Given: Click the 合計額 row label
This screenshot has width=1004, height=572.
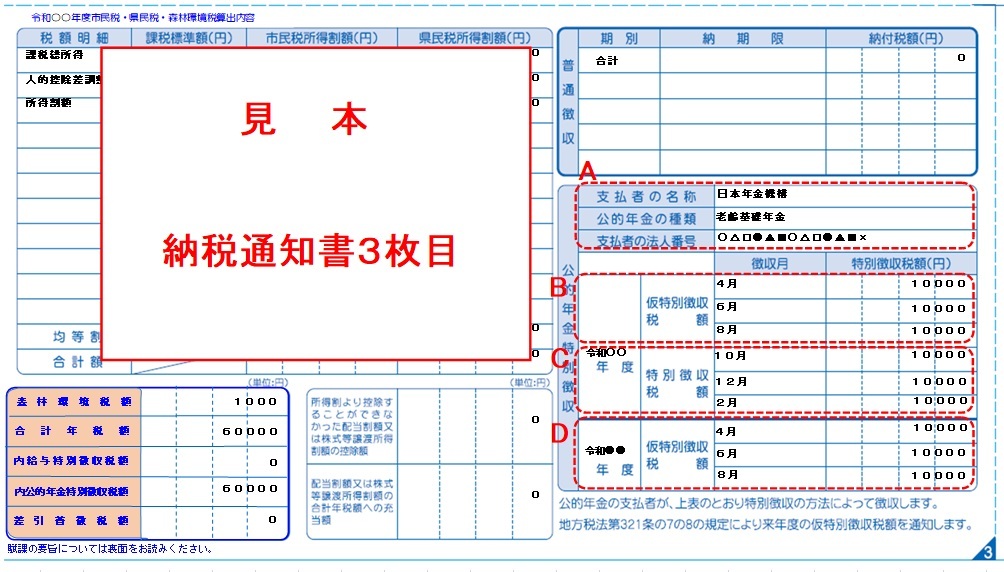Looking at the screenshot, I should click(x=77, y=363).
